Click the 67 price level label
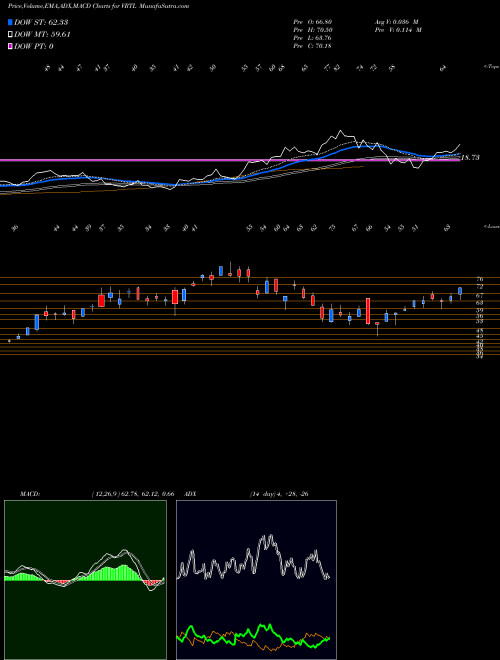 point(479,295)
